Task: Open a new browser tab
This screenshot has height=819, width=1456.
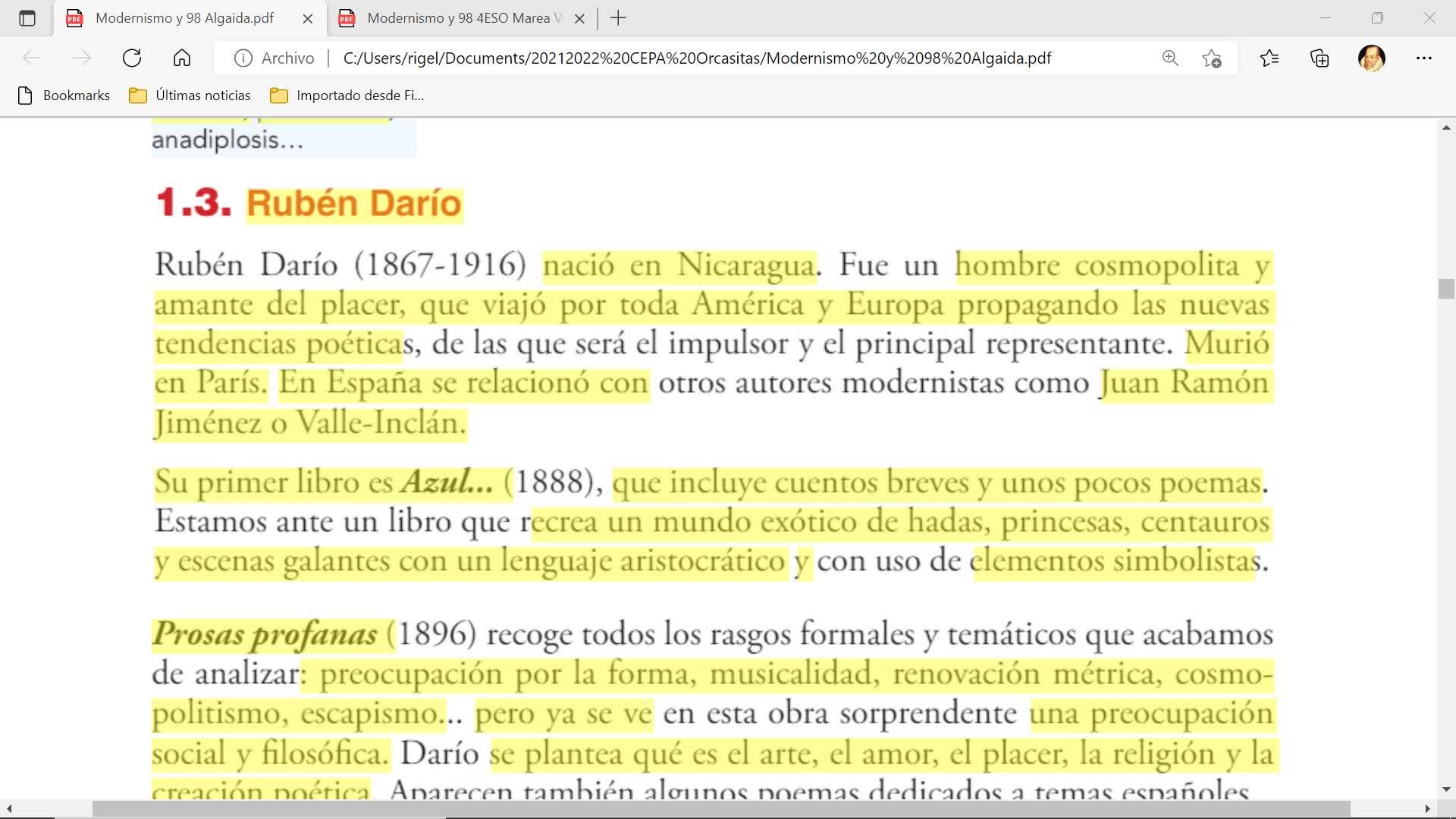Action: (x=618, y=18)
